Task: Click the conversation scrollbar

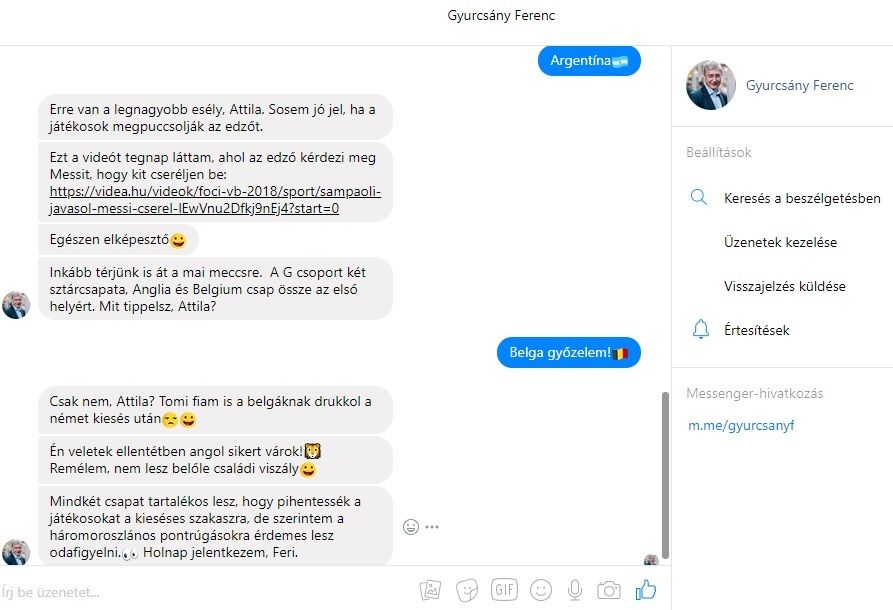Action: (x=665, y=476)
